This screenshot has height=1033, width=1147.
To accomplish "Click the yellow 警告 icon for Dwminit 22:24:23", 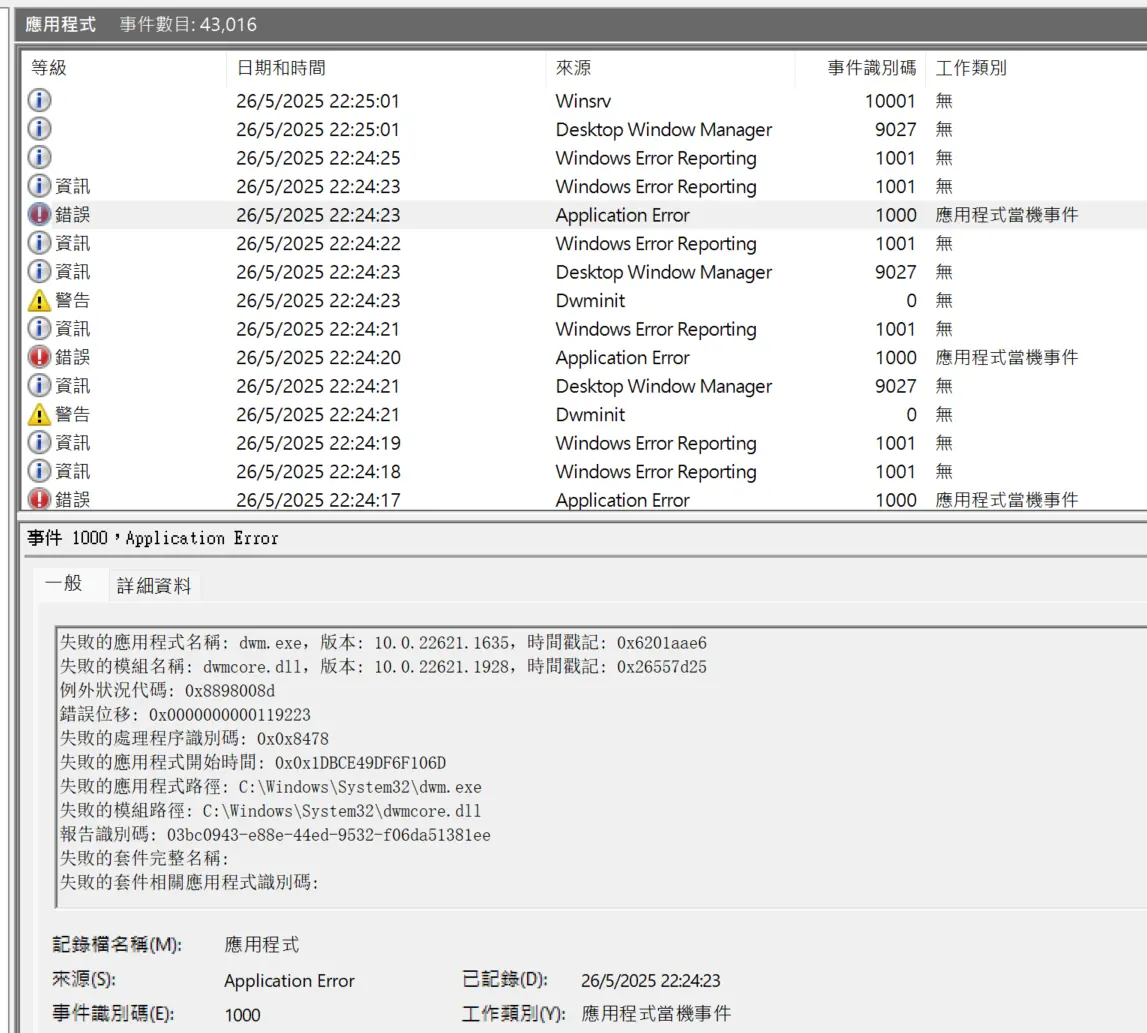I will [40, 300].
